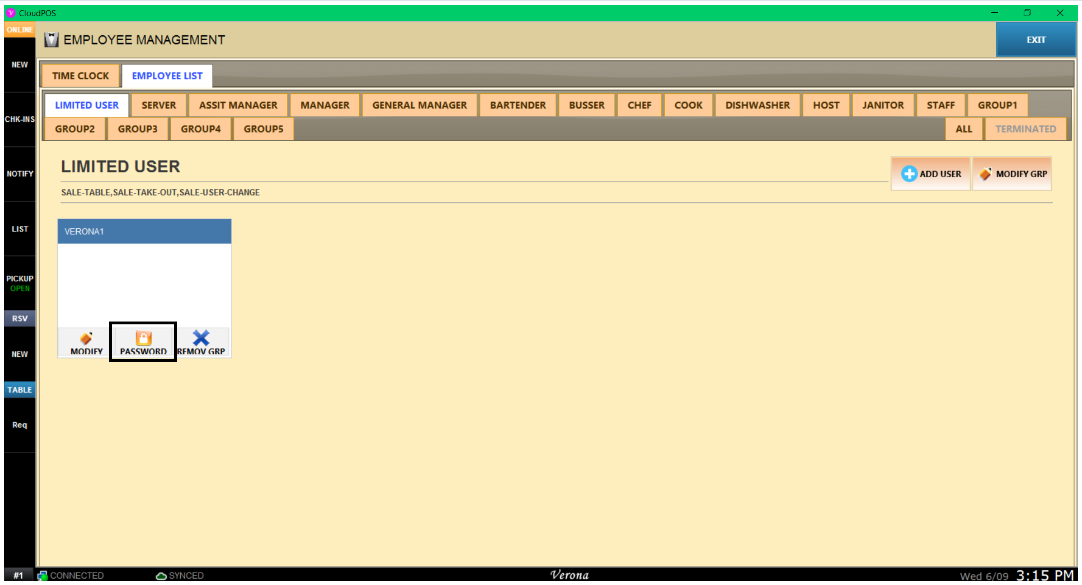This screenshot has width=1082, height=585.
Task: Select the DISHWASHER group tab
Action: (757, 105)
